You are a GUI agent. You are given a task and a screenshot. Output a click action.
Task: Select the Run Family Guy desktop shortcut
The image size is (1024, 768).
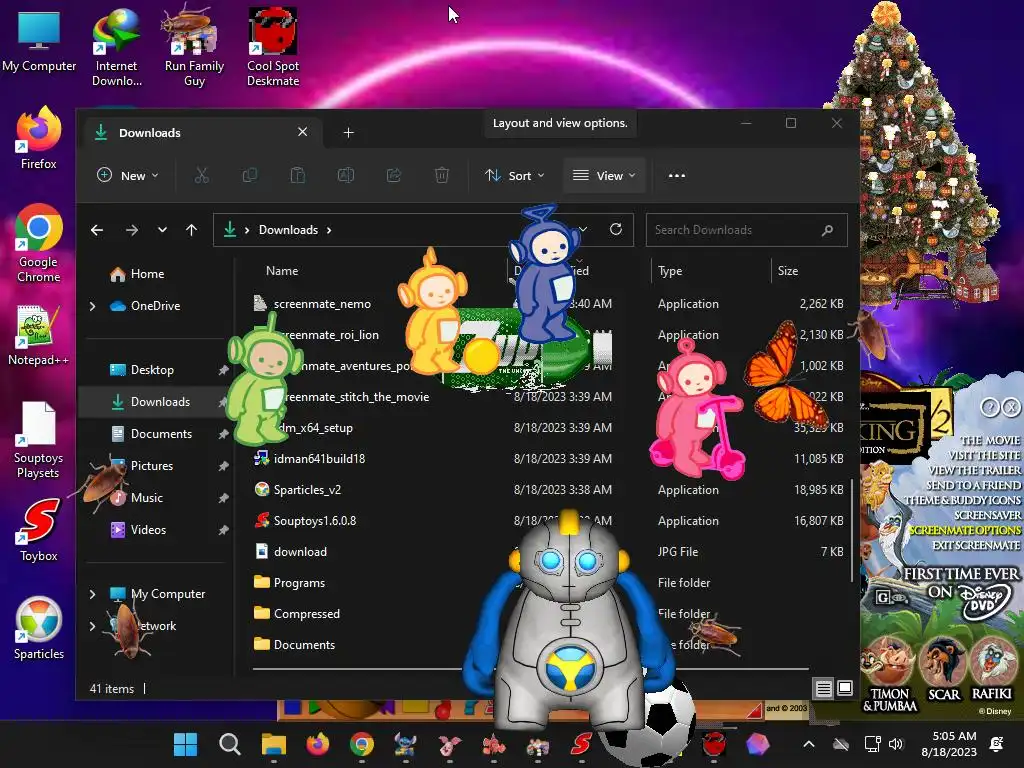pos(194,48)
